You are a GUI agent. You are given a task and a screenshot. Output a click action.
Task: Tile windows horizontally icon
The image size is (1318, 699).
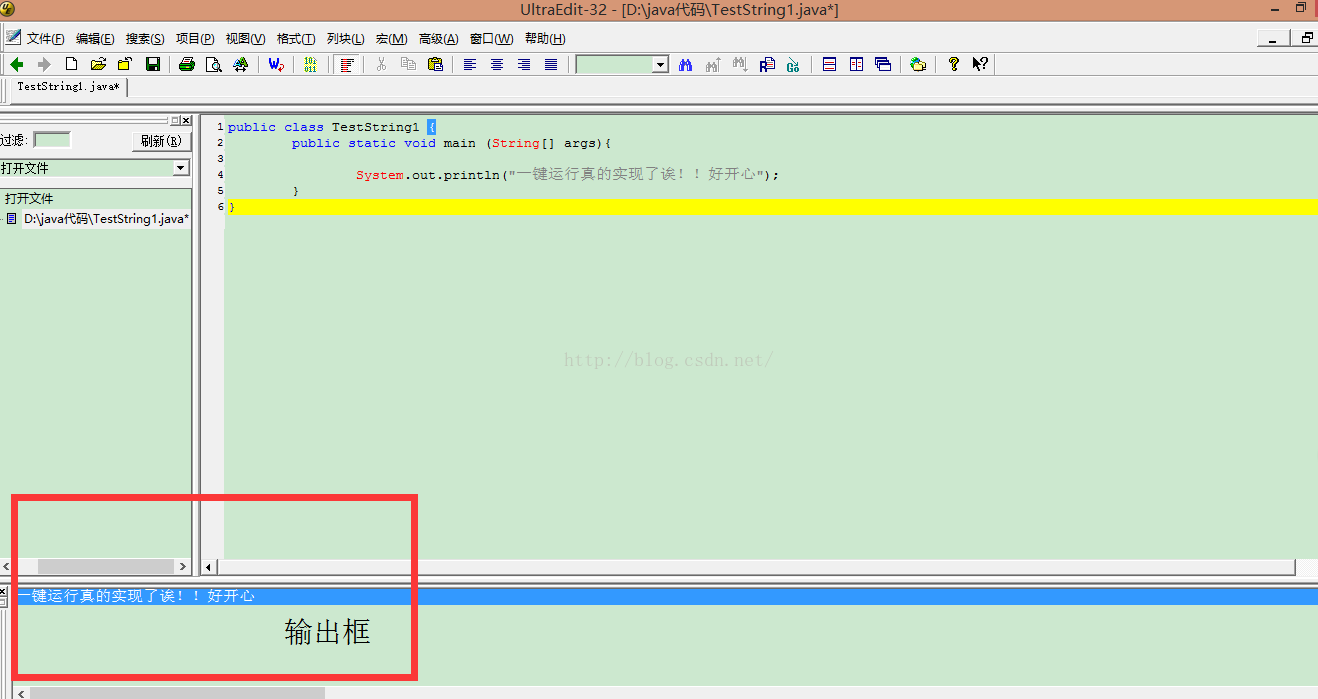tap(829, 64)
